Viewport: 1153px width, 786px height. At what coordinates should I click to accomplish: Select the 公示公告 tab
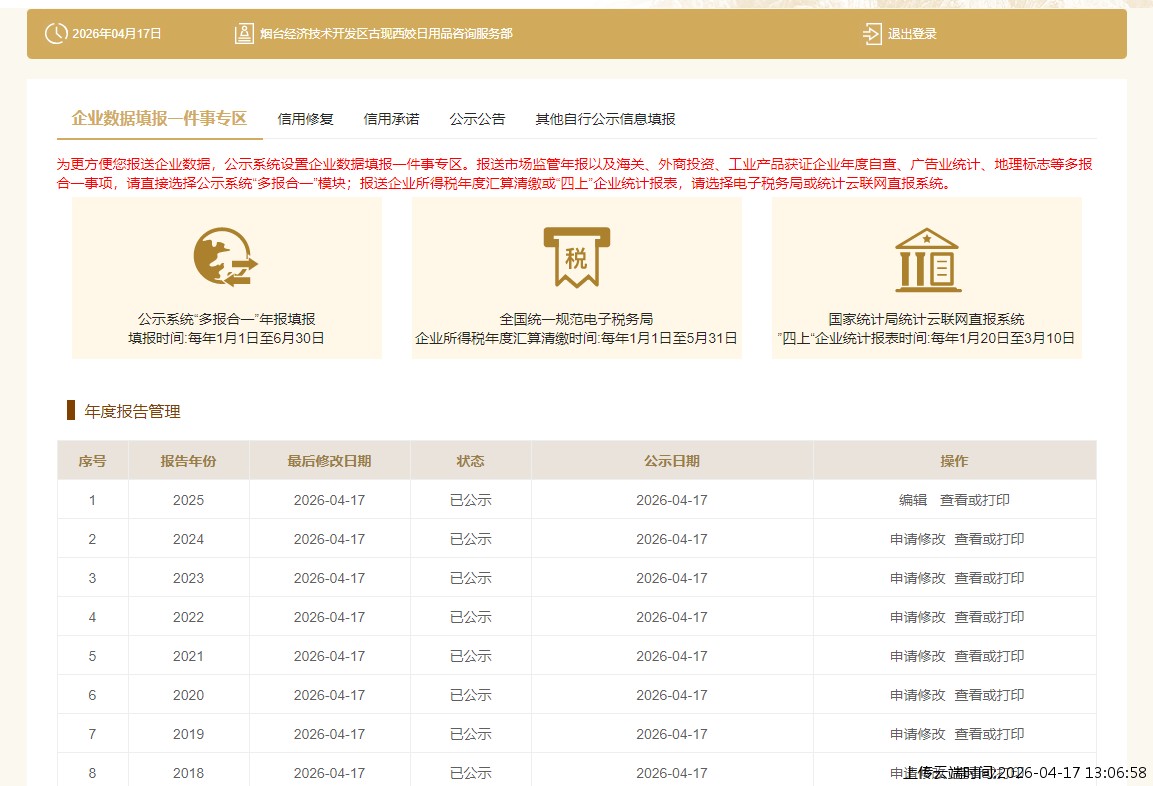477,119
